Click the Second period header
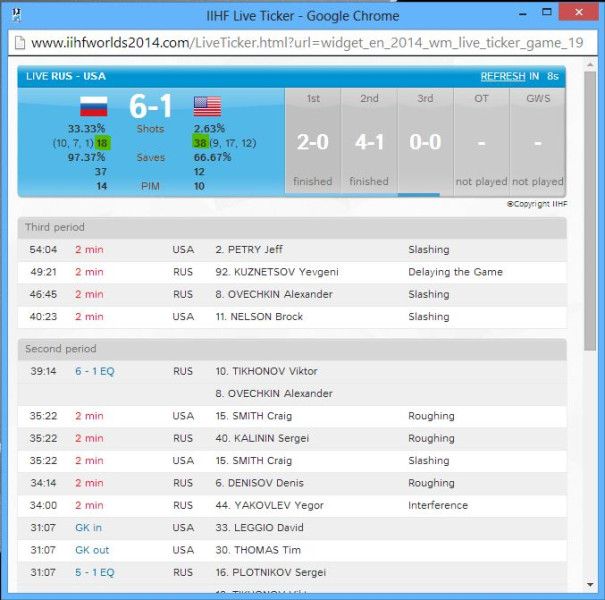Image resolution: width=605 pixels, height=600 pixels. [x=292, y=349]
